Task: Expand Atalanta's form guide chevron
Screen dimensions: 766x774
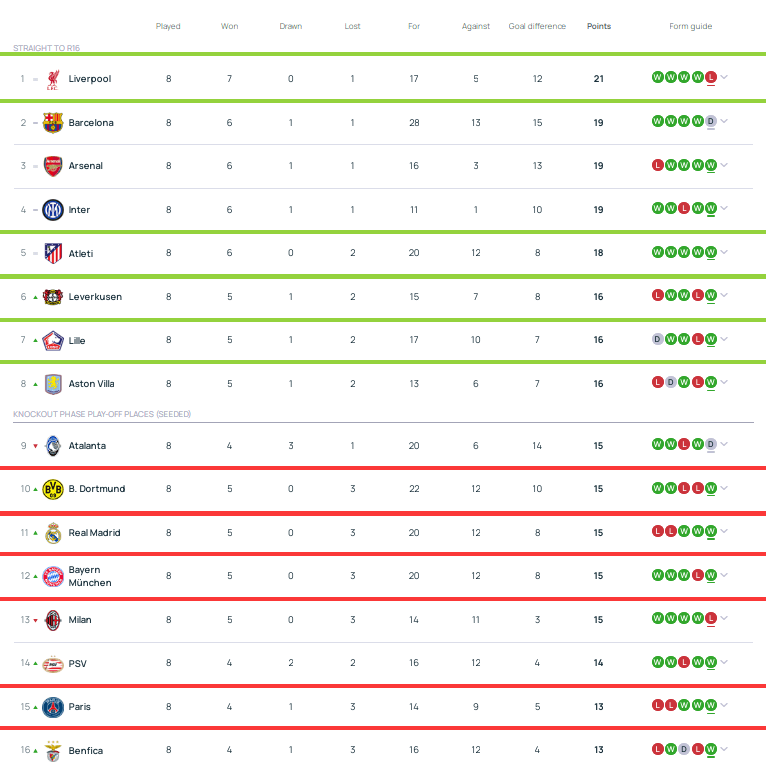Action: point(724,445)
